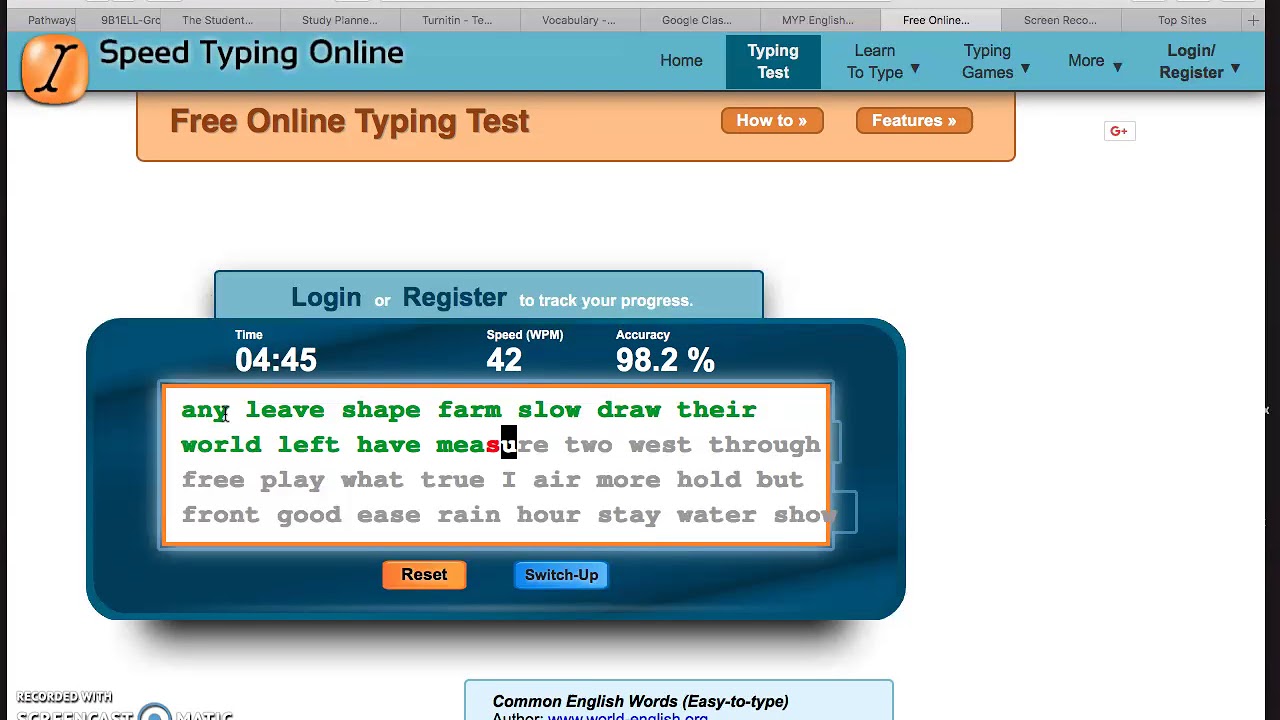1280x720 pixels.
Task: Click the Features » button
Action: point(914,121)
